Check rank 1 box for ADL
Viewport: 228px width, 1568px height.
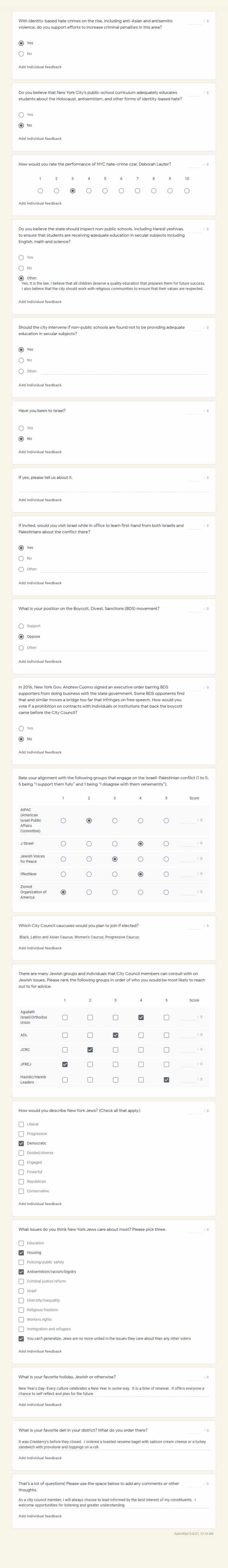tap(65, 1035)
